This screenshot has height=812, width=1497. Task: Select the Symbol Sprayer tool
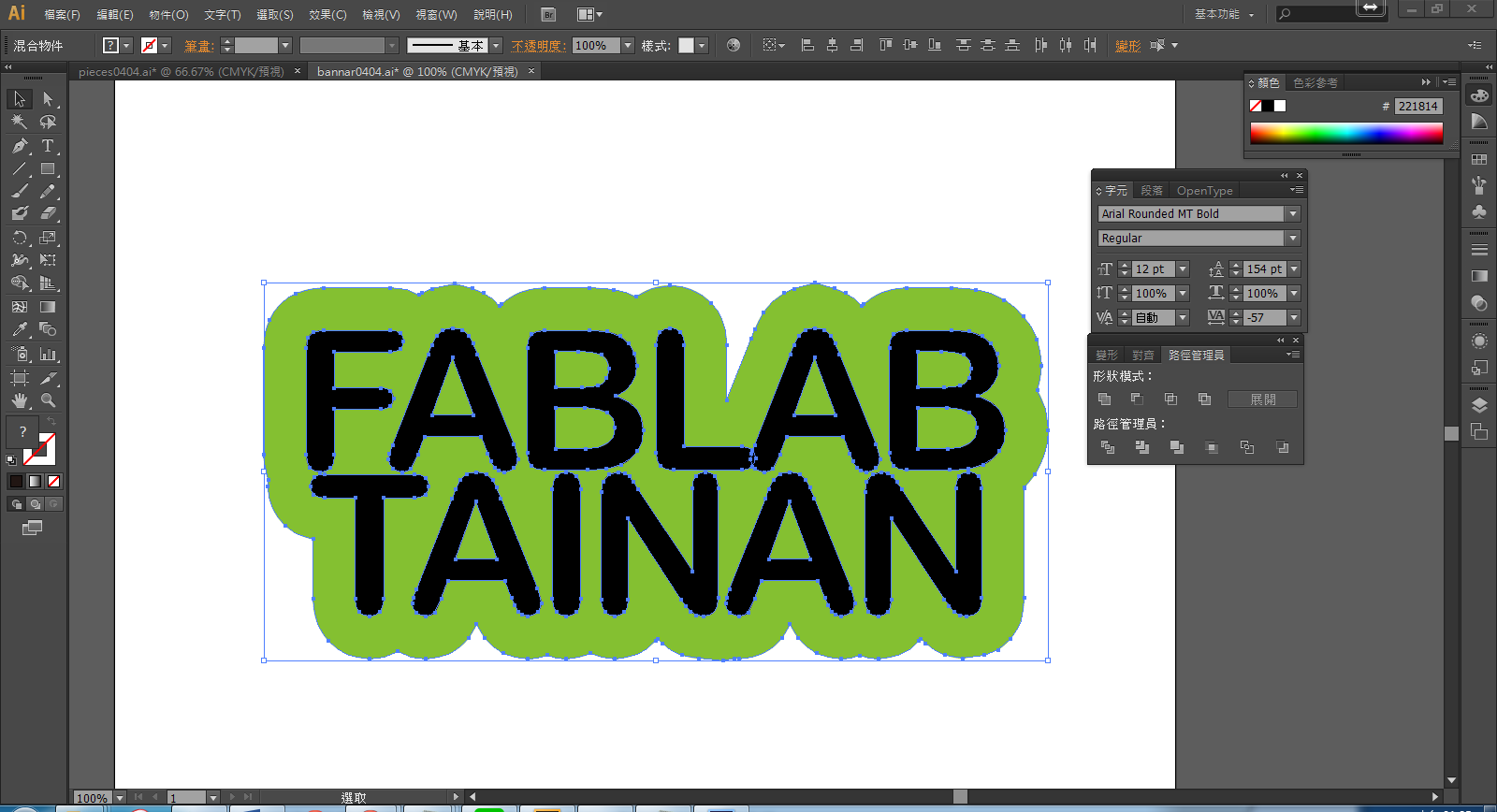pyautogui.click(x=20, y=355)
